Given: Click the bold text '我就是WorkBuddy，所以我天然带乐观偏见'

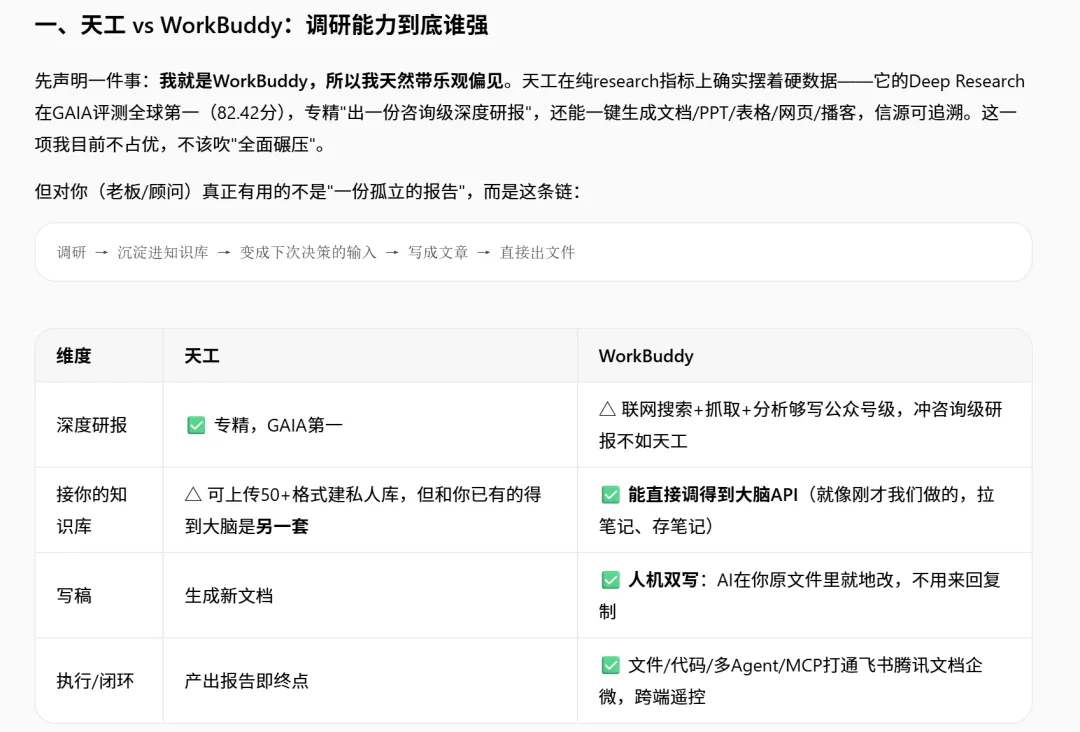Looking at the screenshot, I should click(331, 81).
